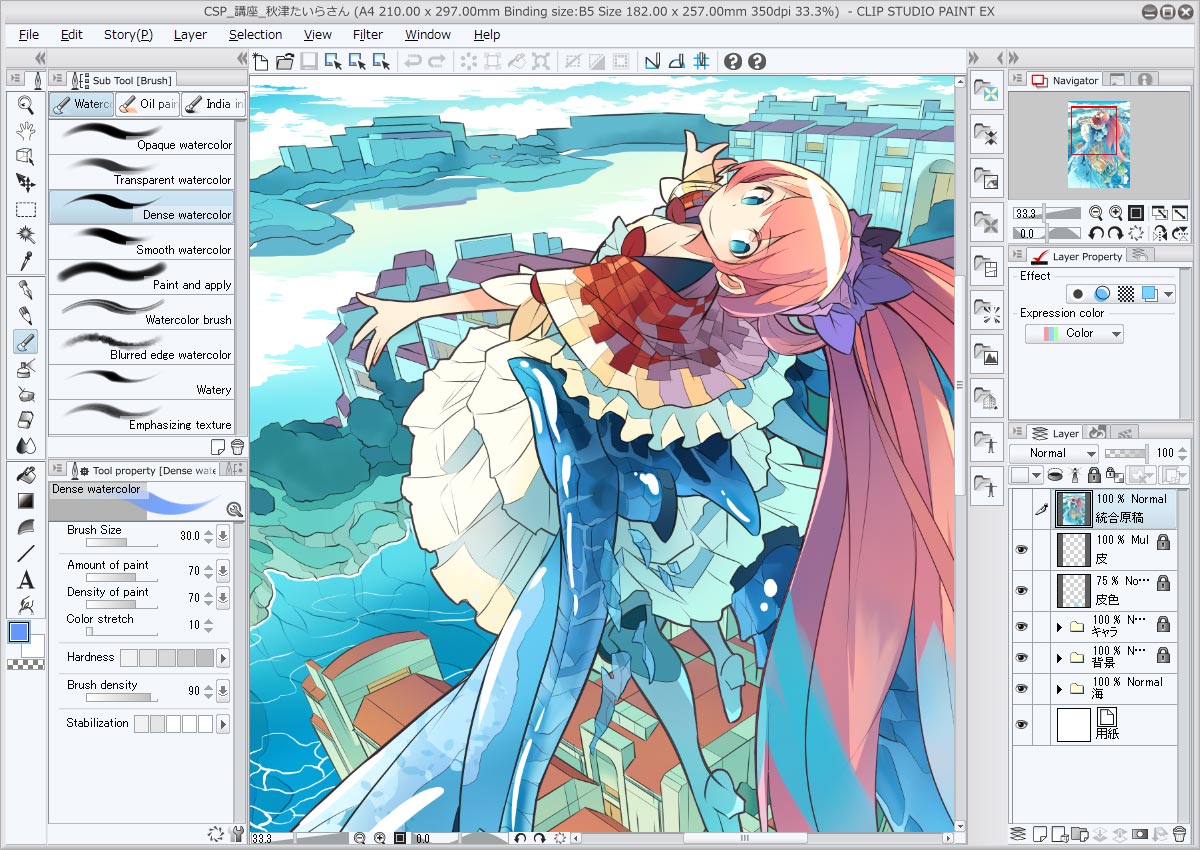
Task: Open the Filter menu
Action: [368, 35]
